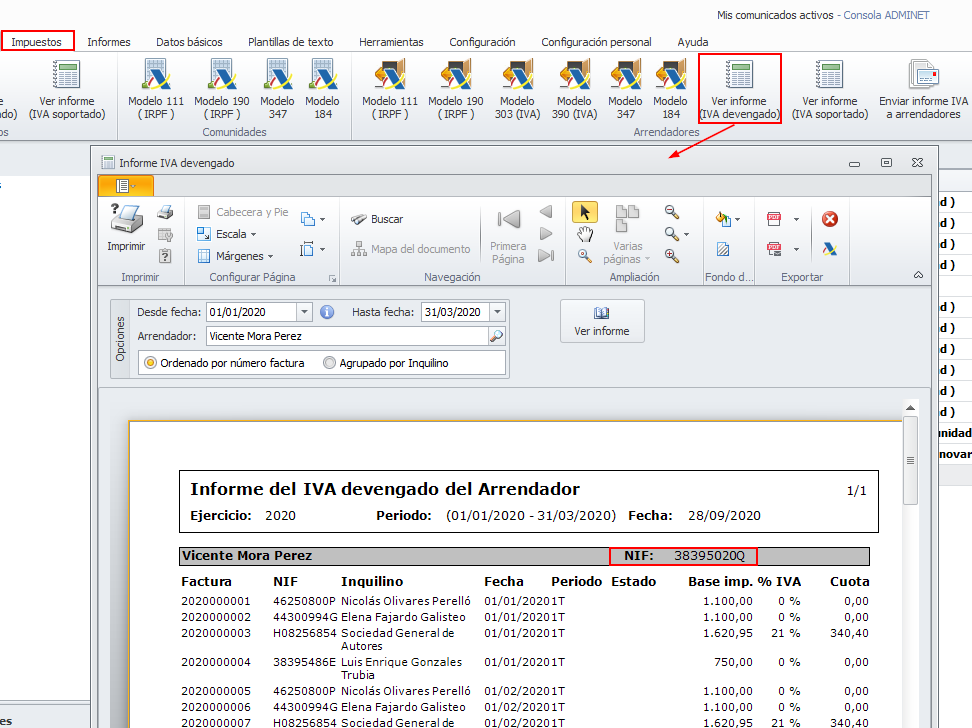Select Agrupado por Inquilino option
The height and width of the screenshot is (728, 972).
tap(330, 363)
